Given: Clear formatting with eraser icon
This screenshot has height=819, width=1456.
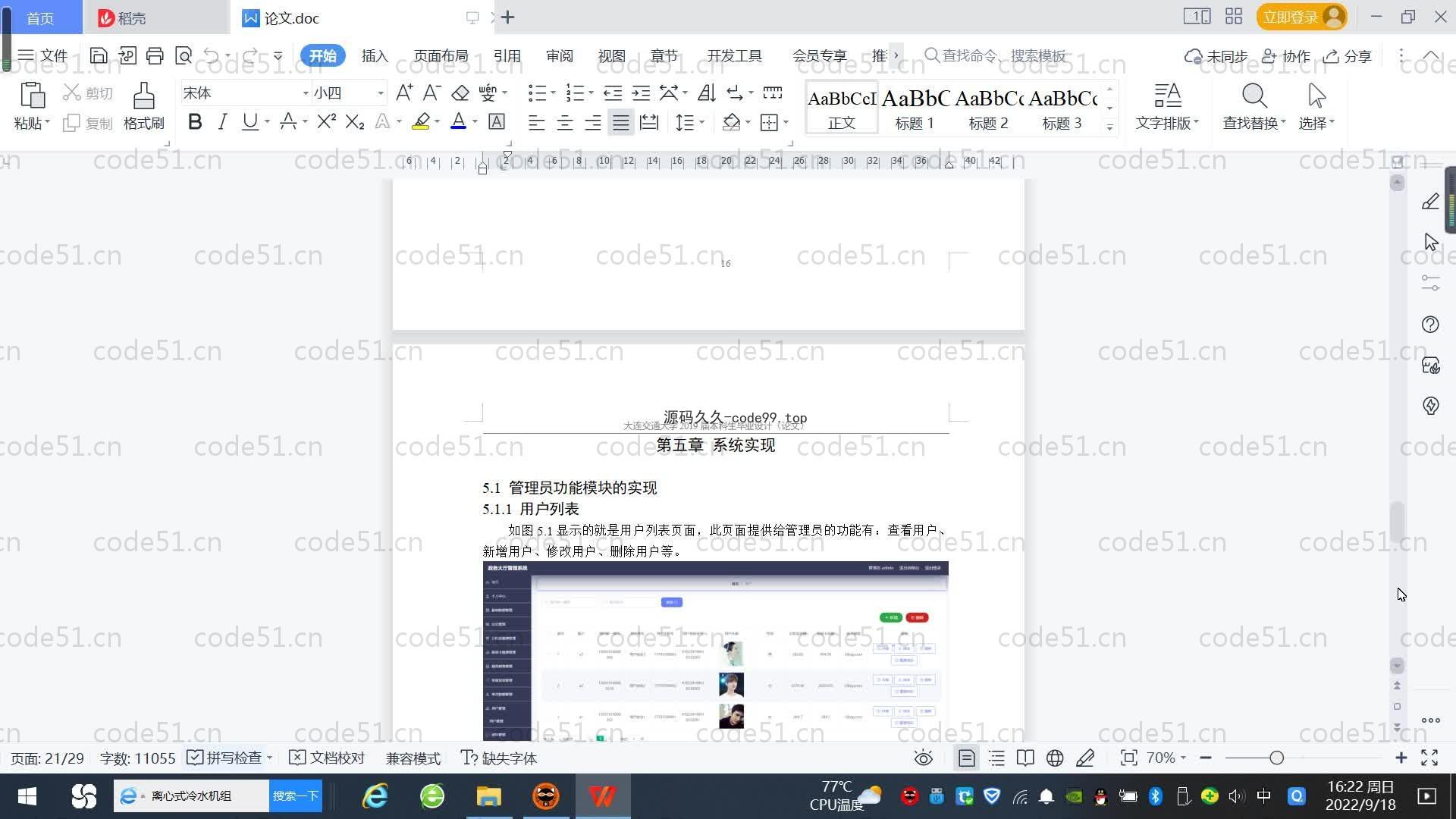Looking at the screenshot, I should [460, 93].
